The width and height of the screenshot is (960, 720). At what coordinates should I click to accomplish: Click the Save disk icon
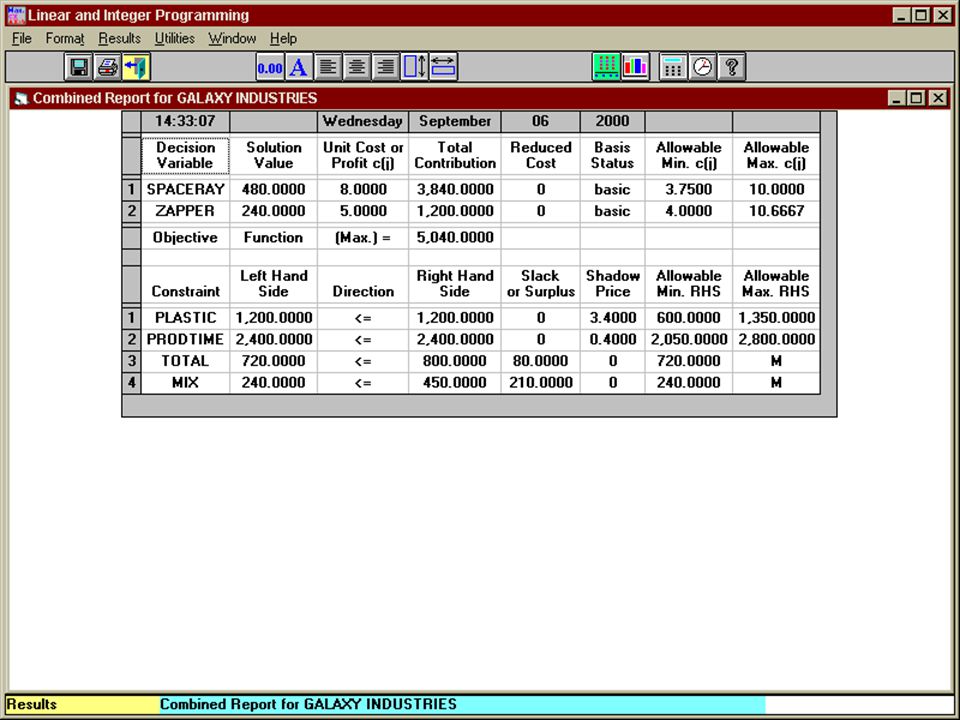coord(79,67)
